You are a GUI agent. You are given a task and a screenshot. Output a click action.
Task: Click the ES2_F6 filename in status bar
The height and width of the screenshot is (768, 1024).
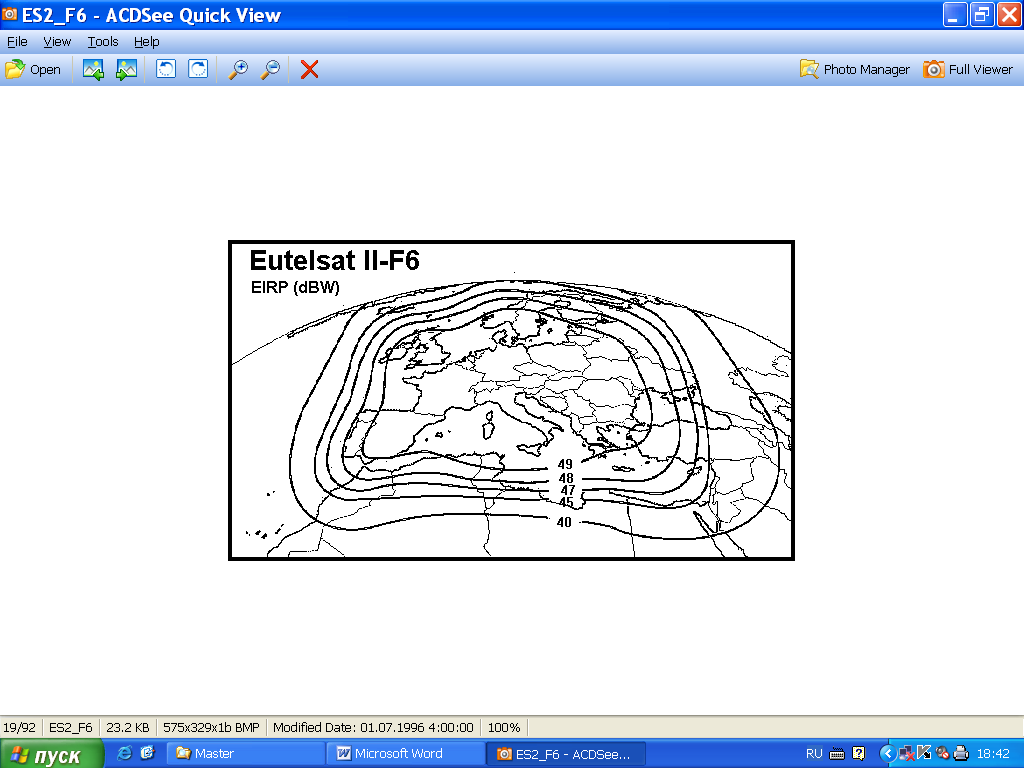(x=71, y=728)
